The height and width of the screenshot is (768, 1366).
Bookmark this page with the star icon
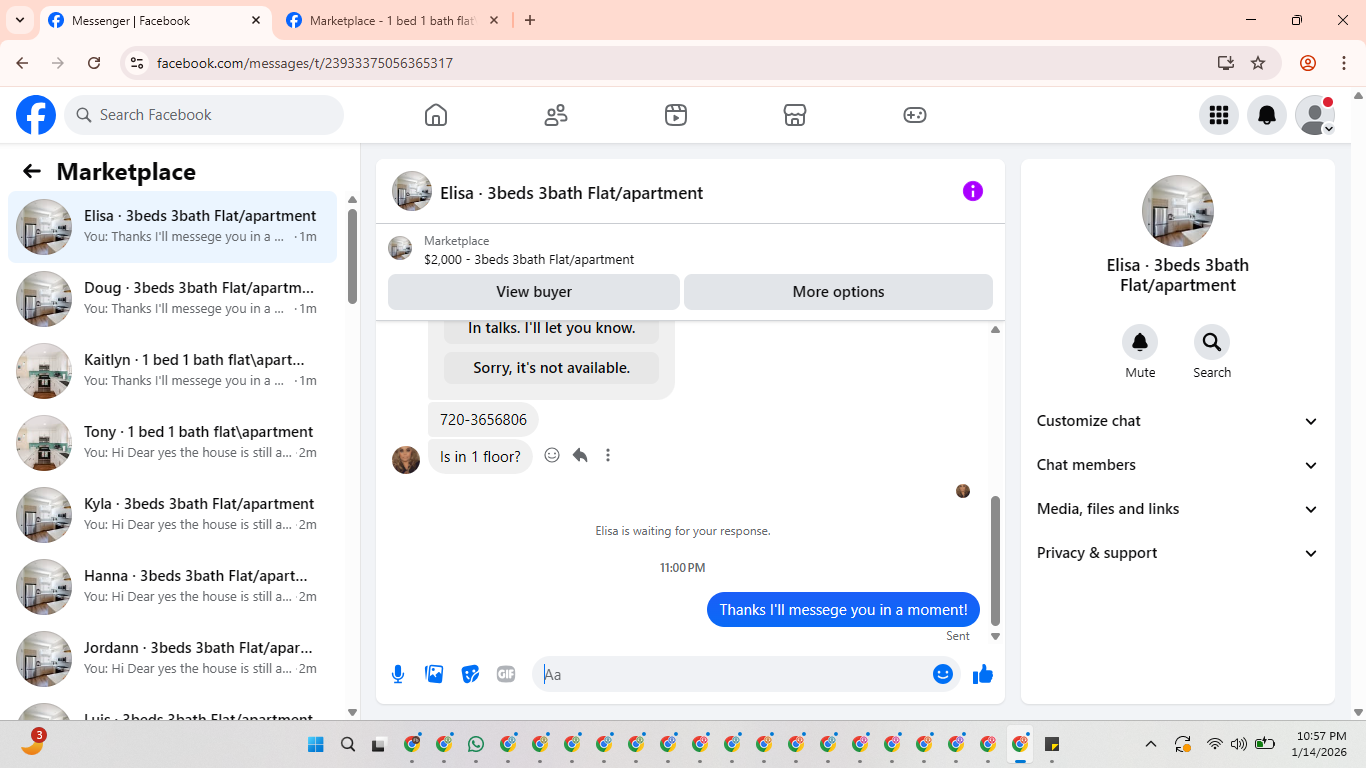1258,63
